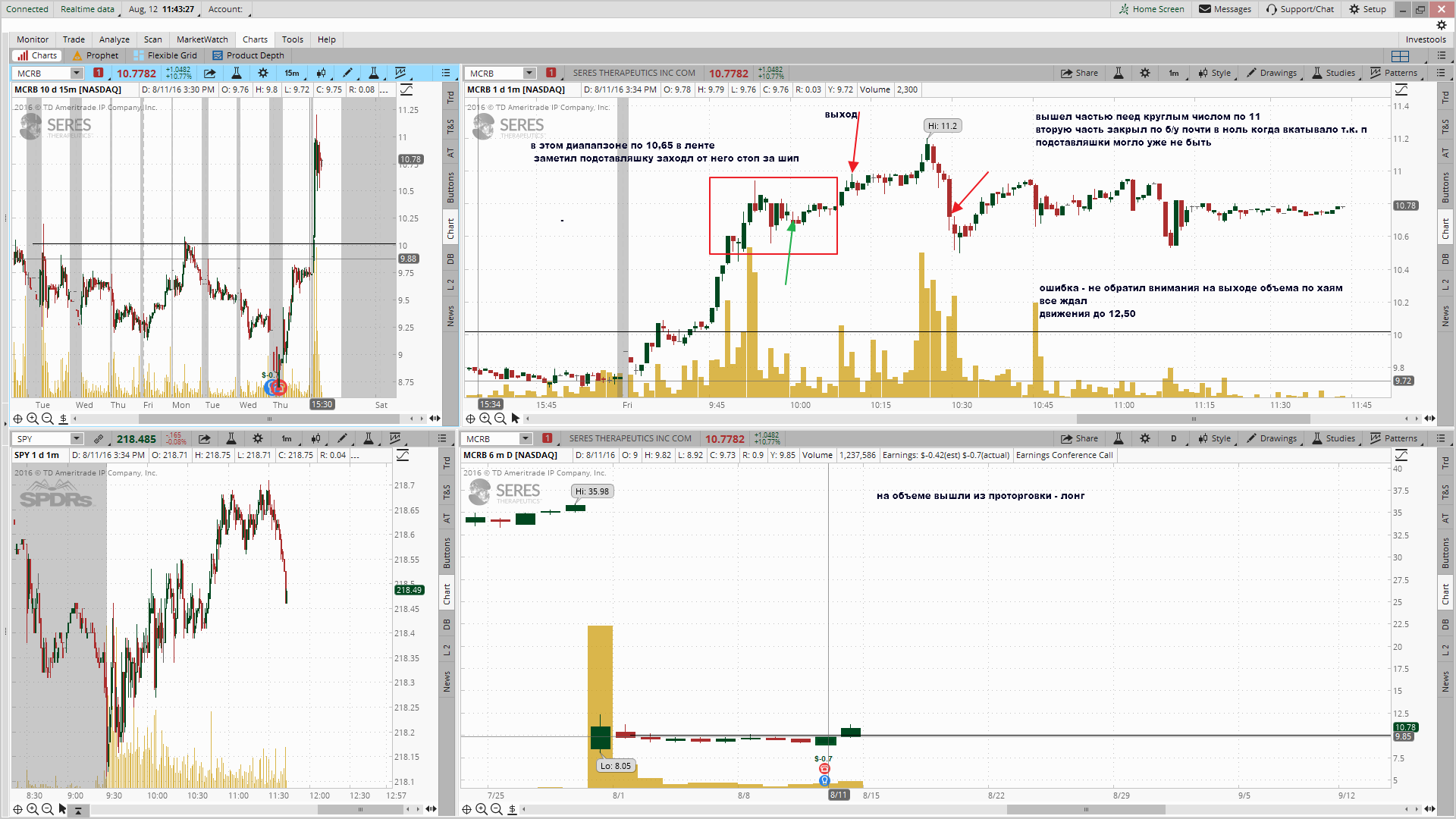Click the dollar sign icon below the 15m chart

(64, 419)
